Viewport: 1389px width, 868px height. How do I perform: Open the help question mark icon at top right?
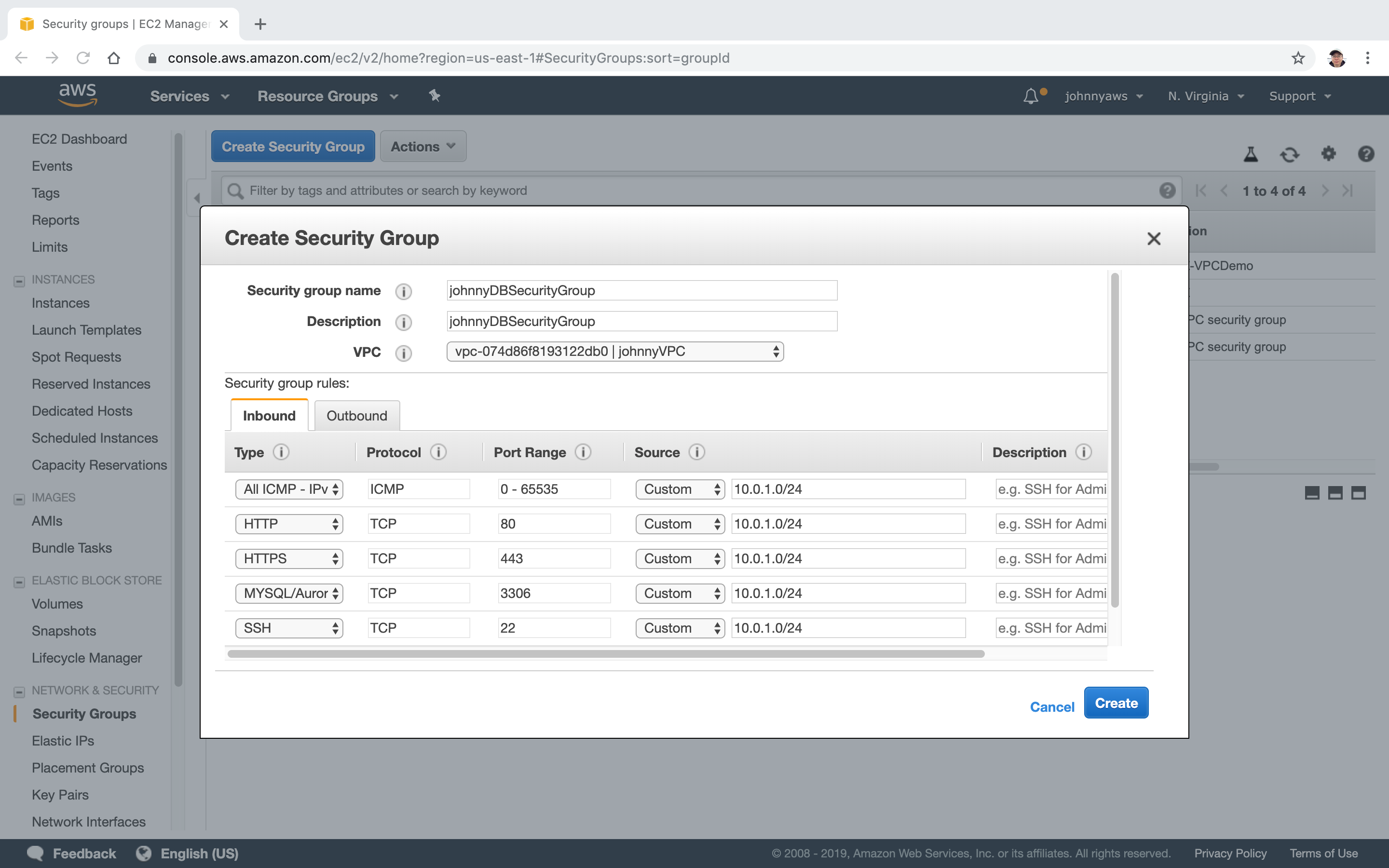pyautogui.click(x=1366, y=154)
